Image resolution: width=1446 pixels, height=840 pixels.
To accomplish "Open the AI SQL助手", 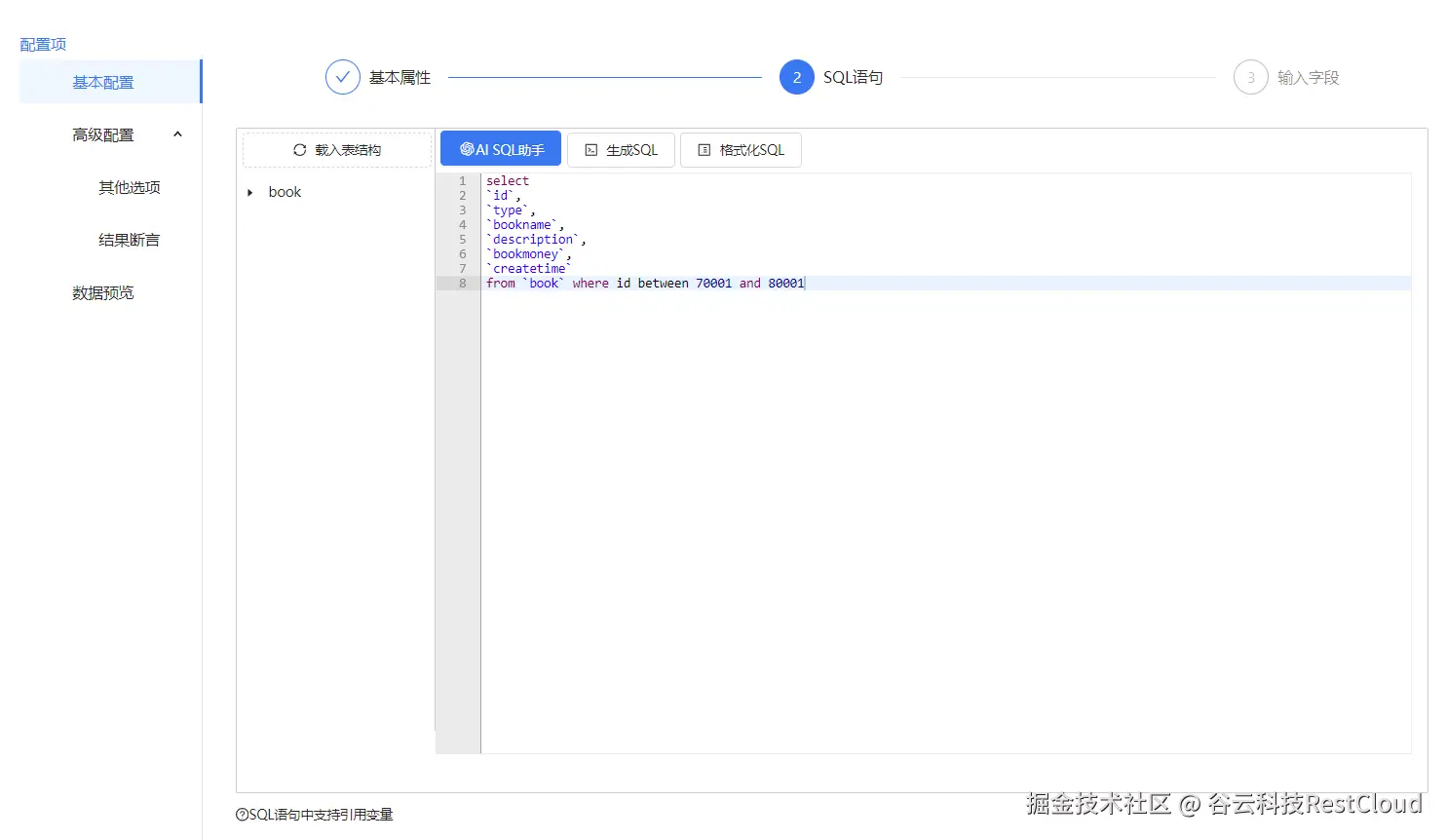I will [x=501, y=149].
